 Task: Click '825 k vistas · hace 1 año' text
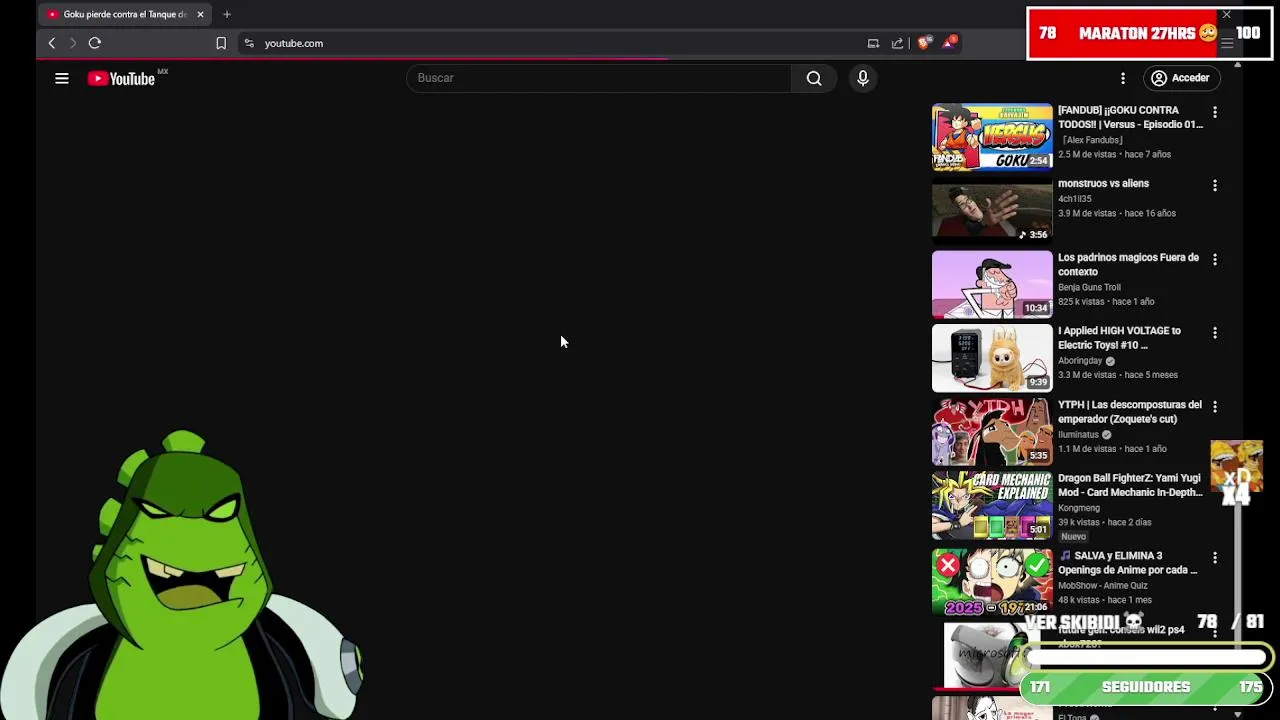pyautogui.click(x=1106, y=301)
